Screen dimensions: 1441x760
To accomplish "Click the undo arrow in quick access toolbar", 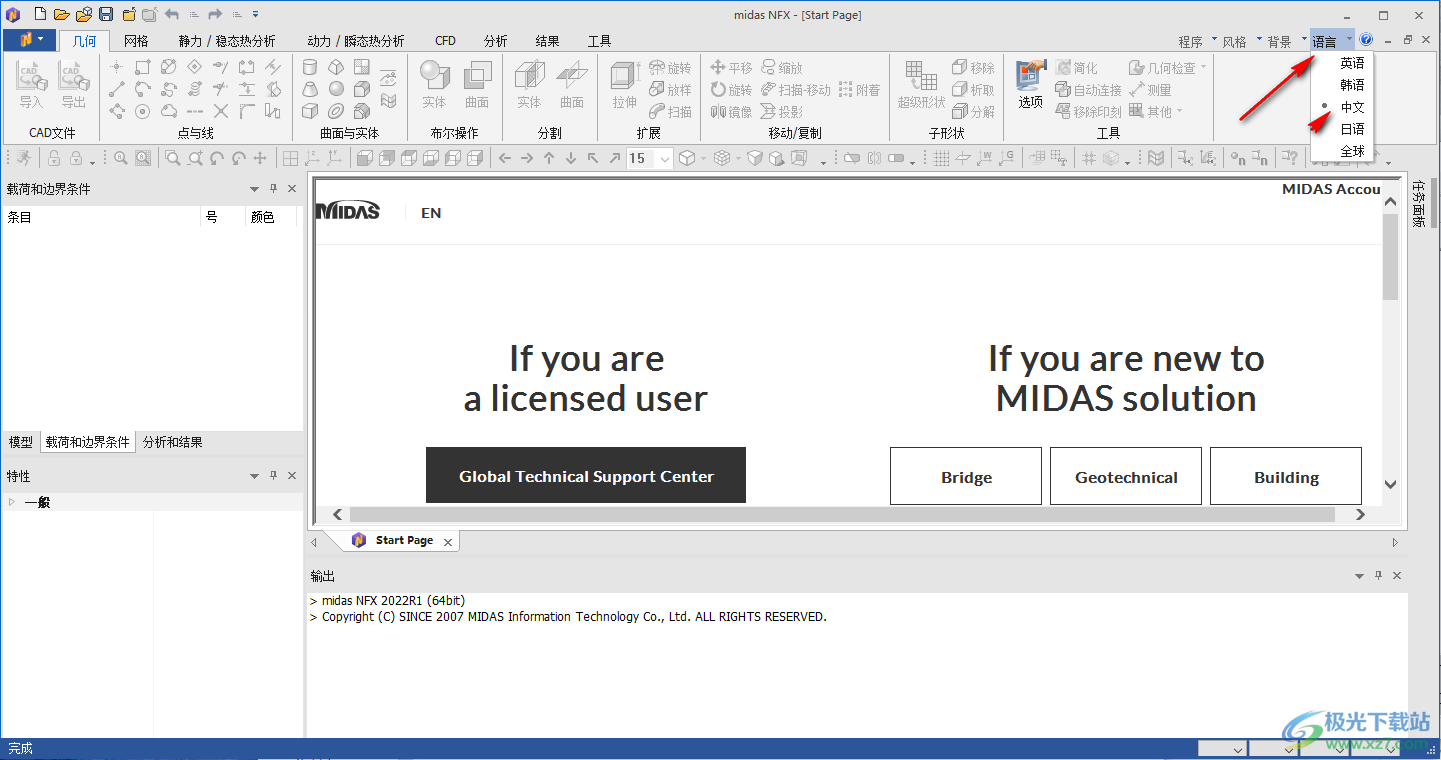I will pos(171,14).
